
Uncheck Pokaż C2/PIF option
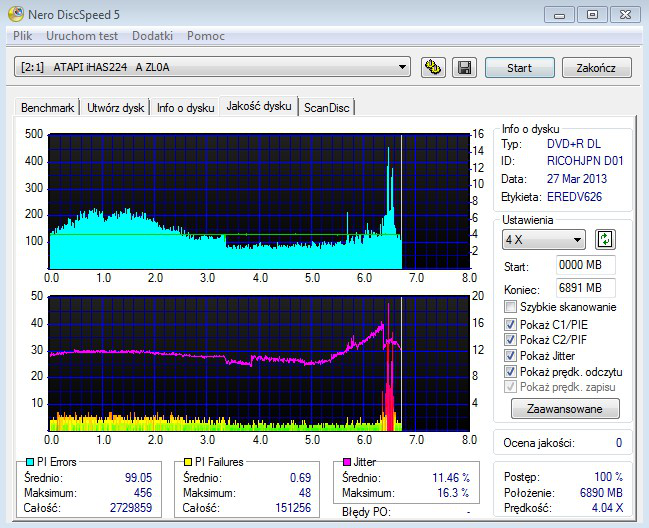[x=510, y=340]
